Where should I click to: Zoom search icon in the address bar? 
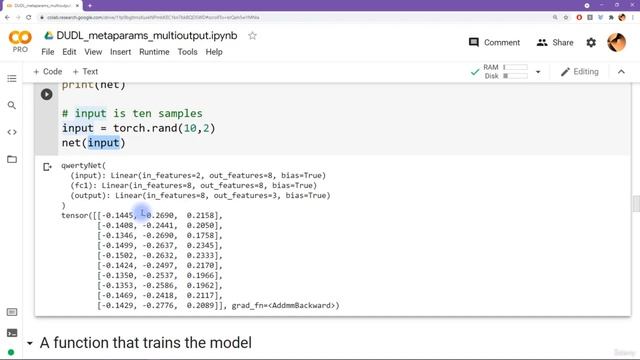555,18
